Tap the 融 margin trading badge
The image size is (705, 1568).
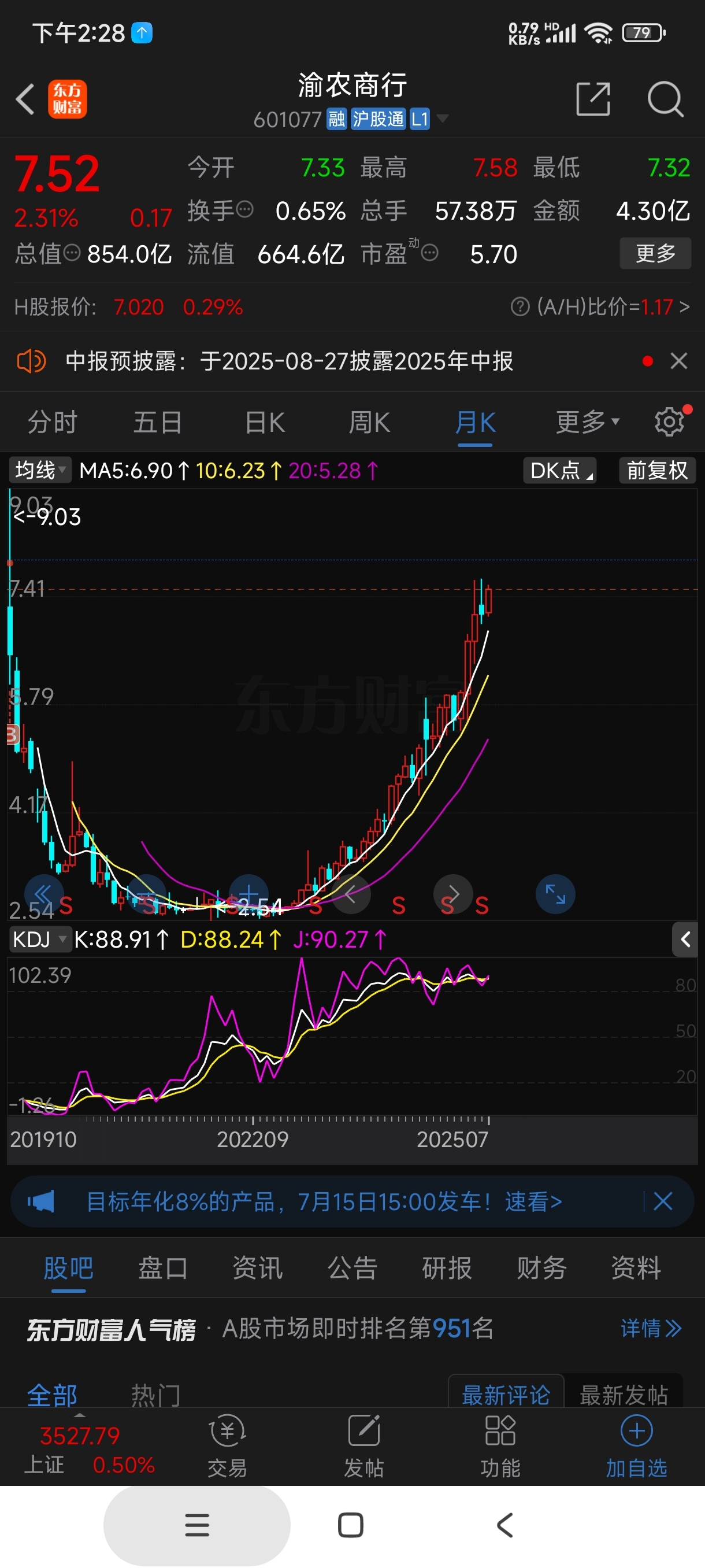click(x=336, y=119)
